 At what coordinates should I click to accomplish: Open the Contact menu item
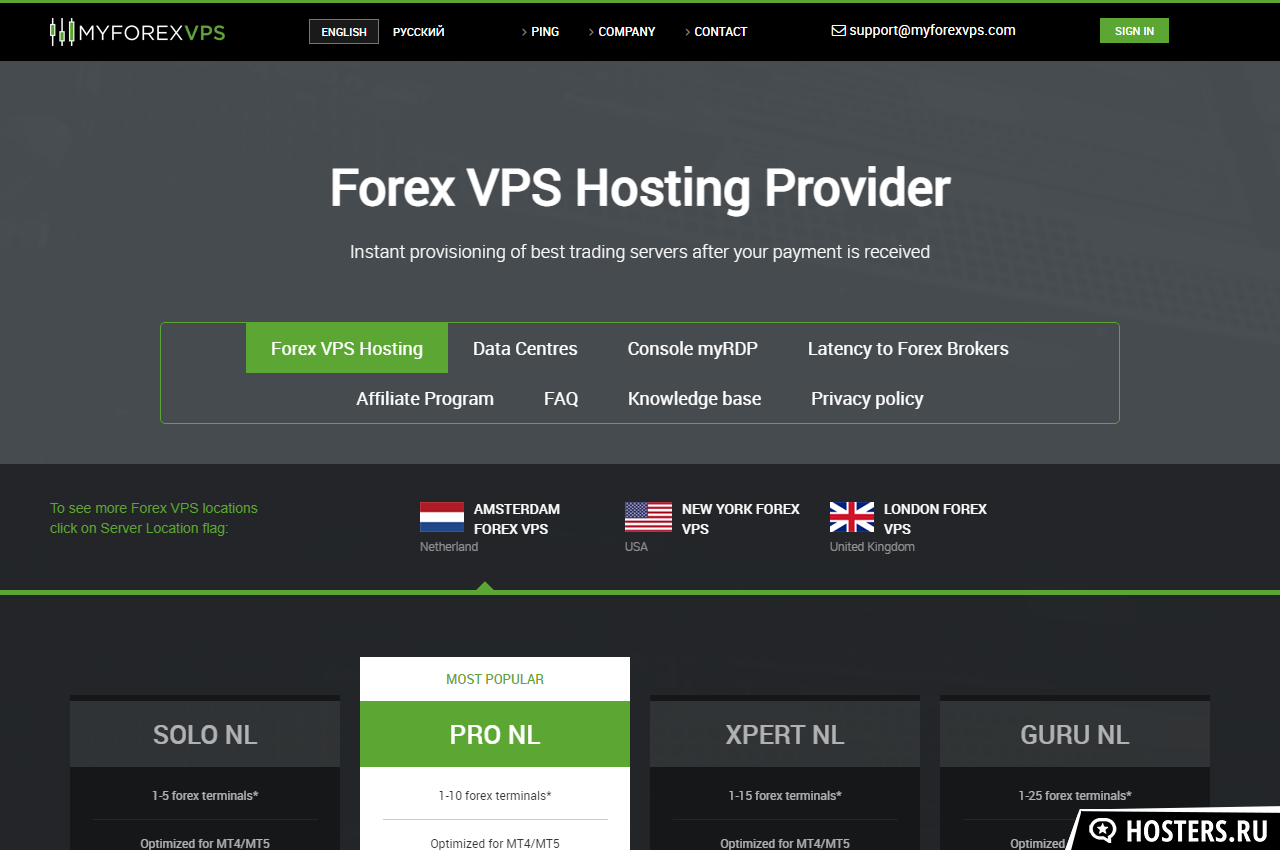716,32
